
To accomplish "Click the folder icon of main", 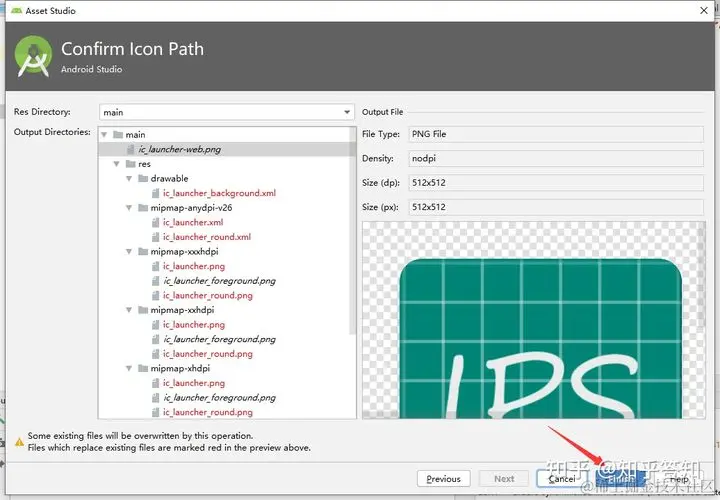I will pyautogui.click(x=118, y=135).
